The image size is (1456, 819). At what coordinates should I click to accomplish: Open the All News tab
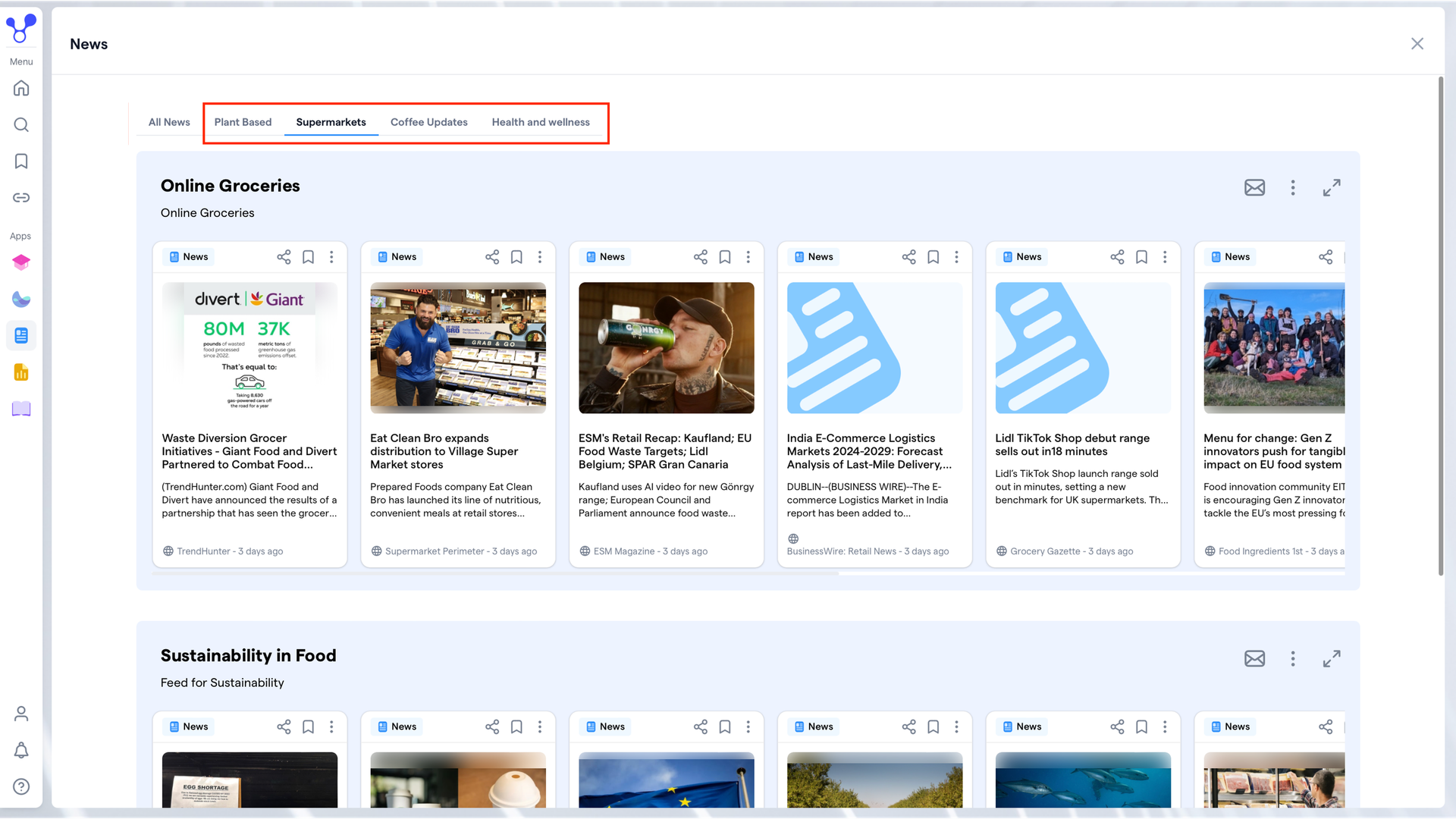pyautogui.click(x=169, y=122)
